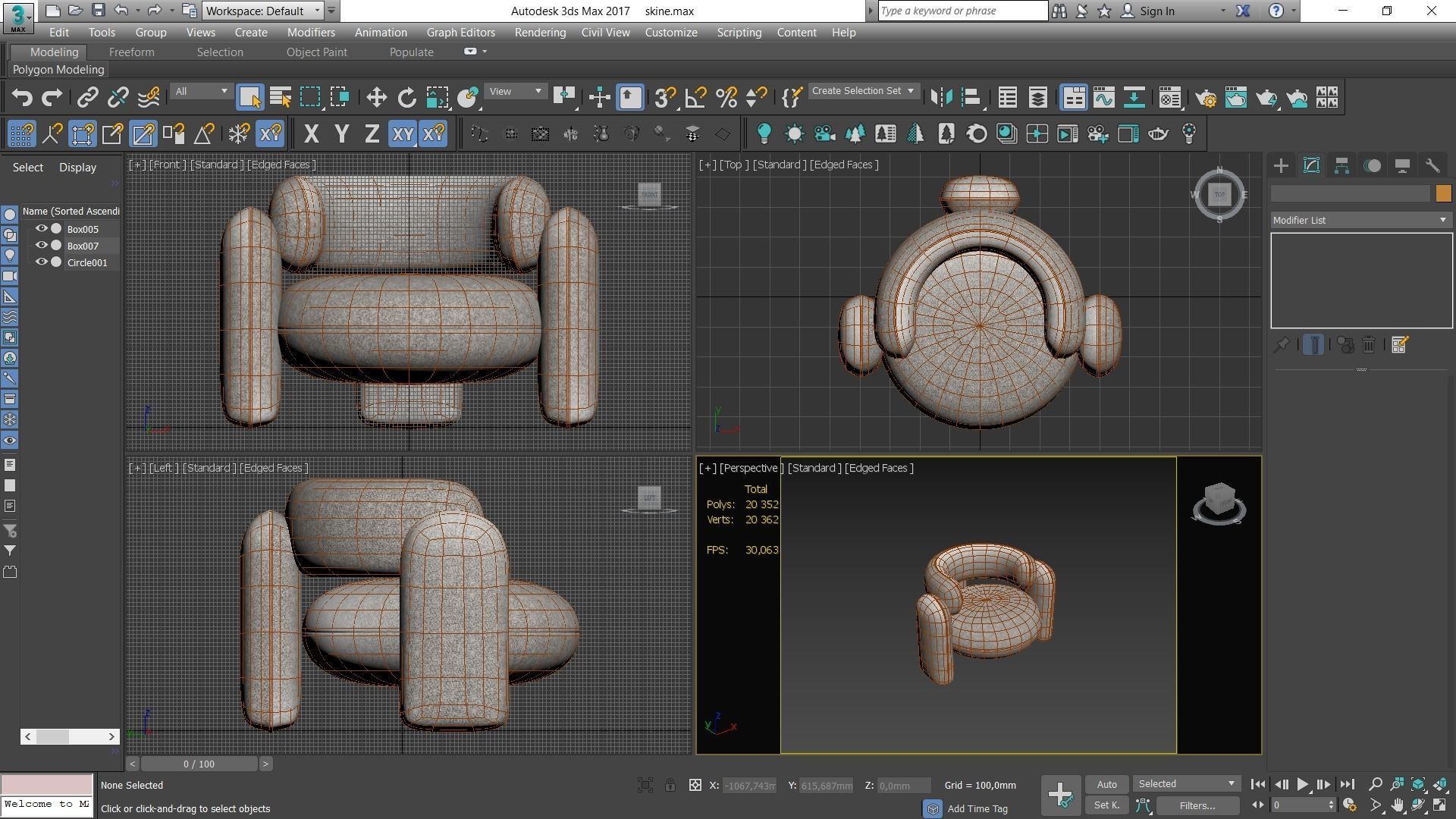This screenshot has width=1456, height=819.
Task: Click Remove Modifier trash icon
Action: pos(1369,345)
